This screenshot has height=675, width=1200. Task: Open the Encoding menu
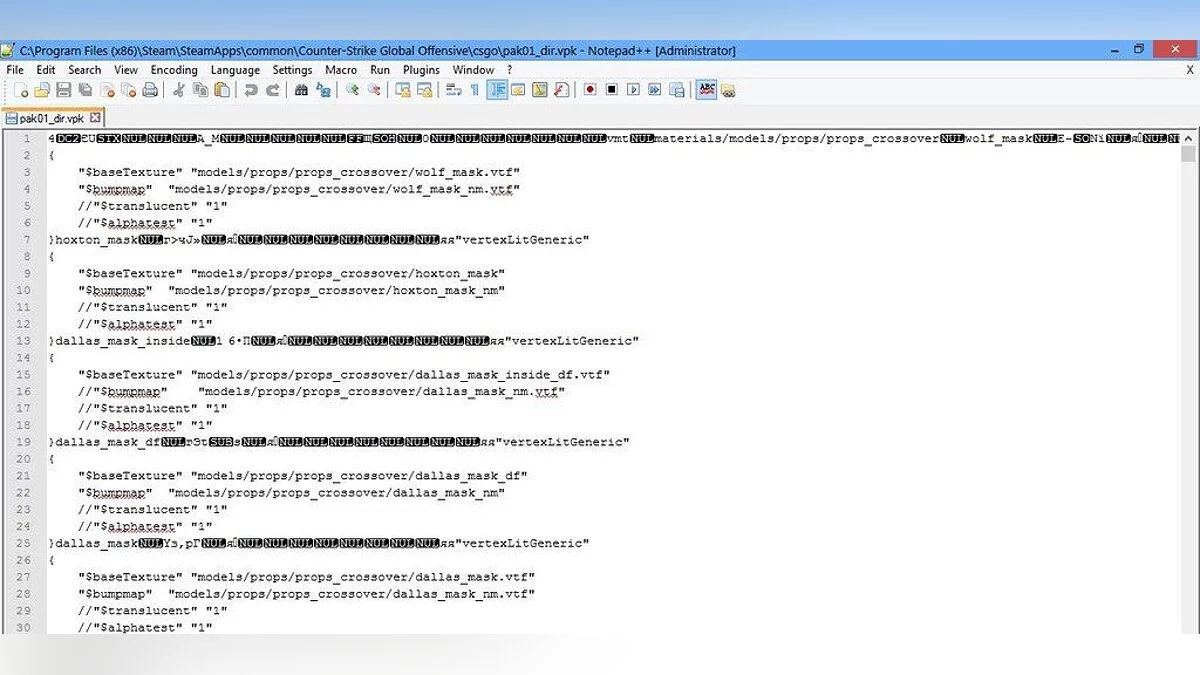pyautogui.click(x=174, y=70)
